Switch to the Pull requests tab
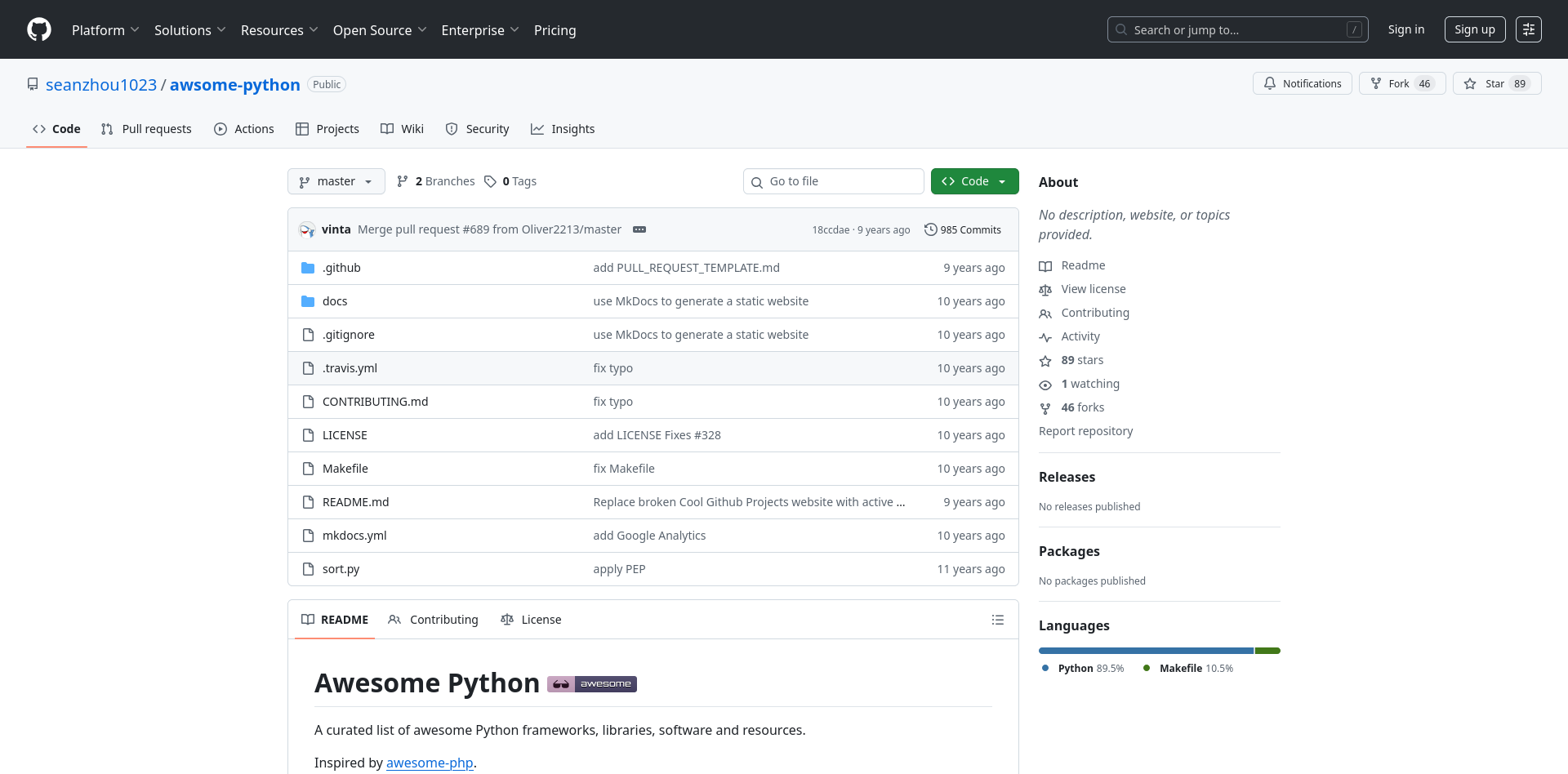The width and height of the screenshot is (1568, 774). click(146, 129)
